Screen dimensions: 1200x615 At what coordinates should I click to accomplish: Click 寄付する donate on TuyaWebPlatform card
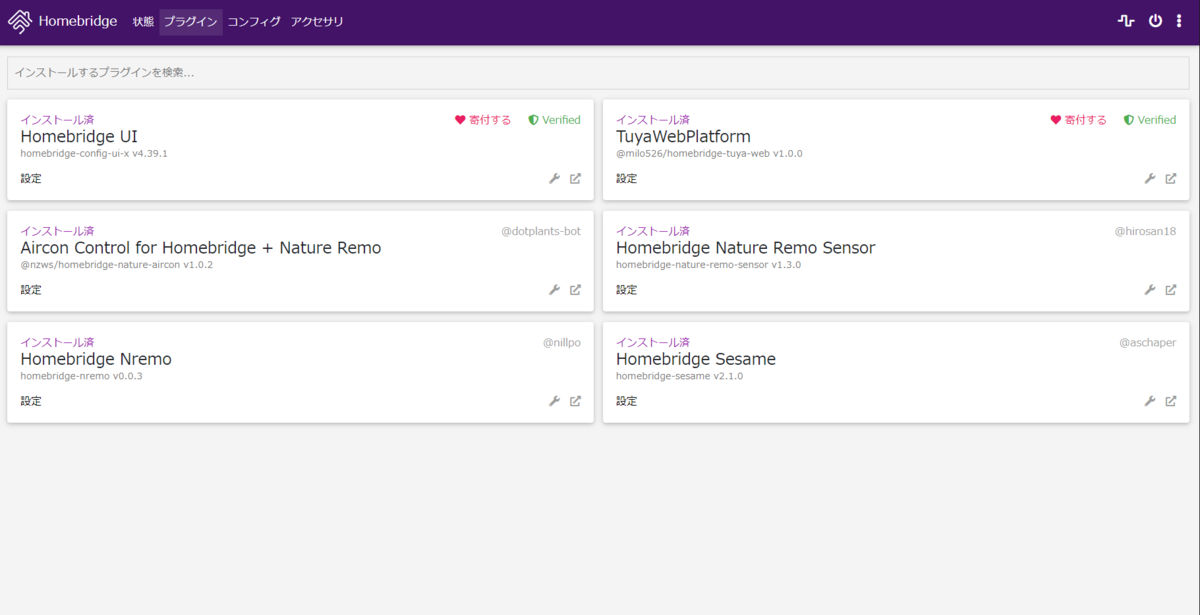1079,120
